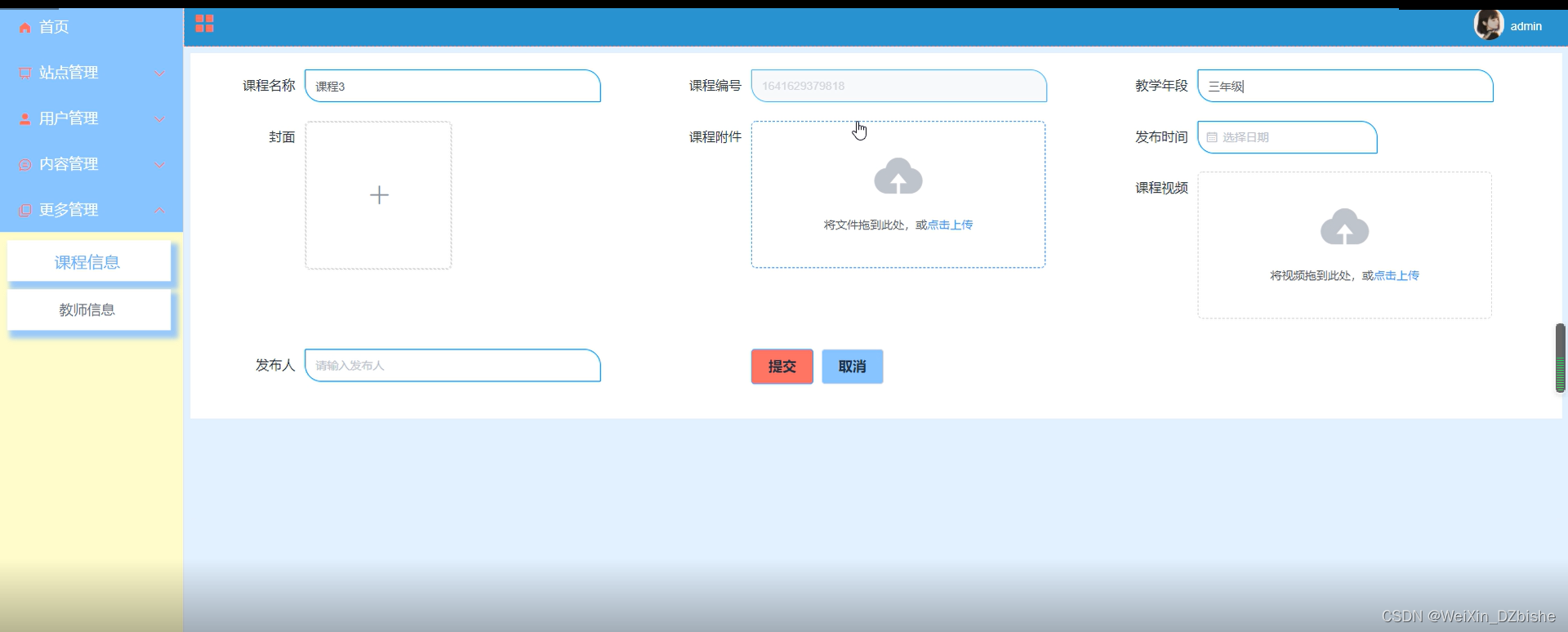Click the 课程视频 label
The image size is (1568, 632).
[1161, 188]
